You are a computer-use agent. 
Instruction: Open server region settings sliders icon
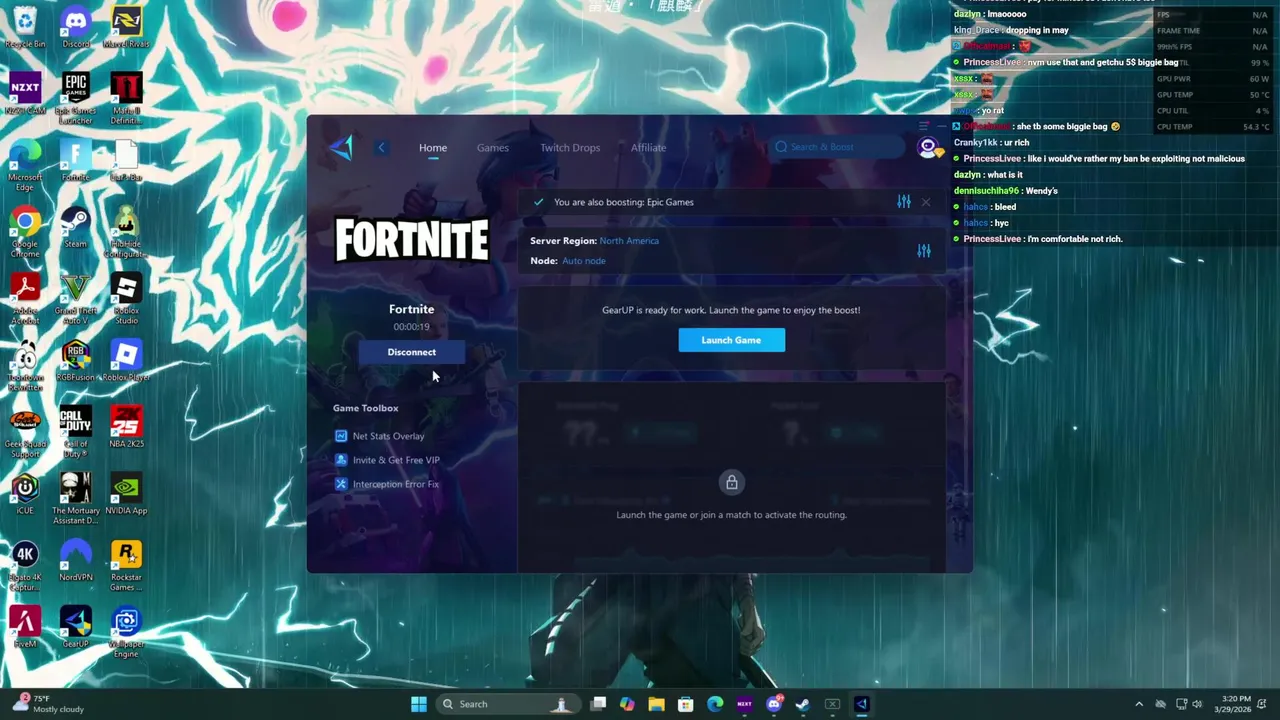pos(924,251)
